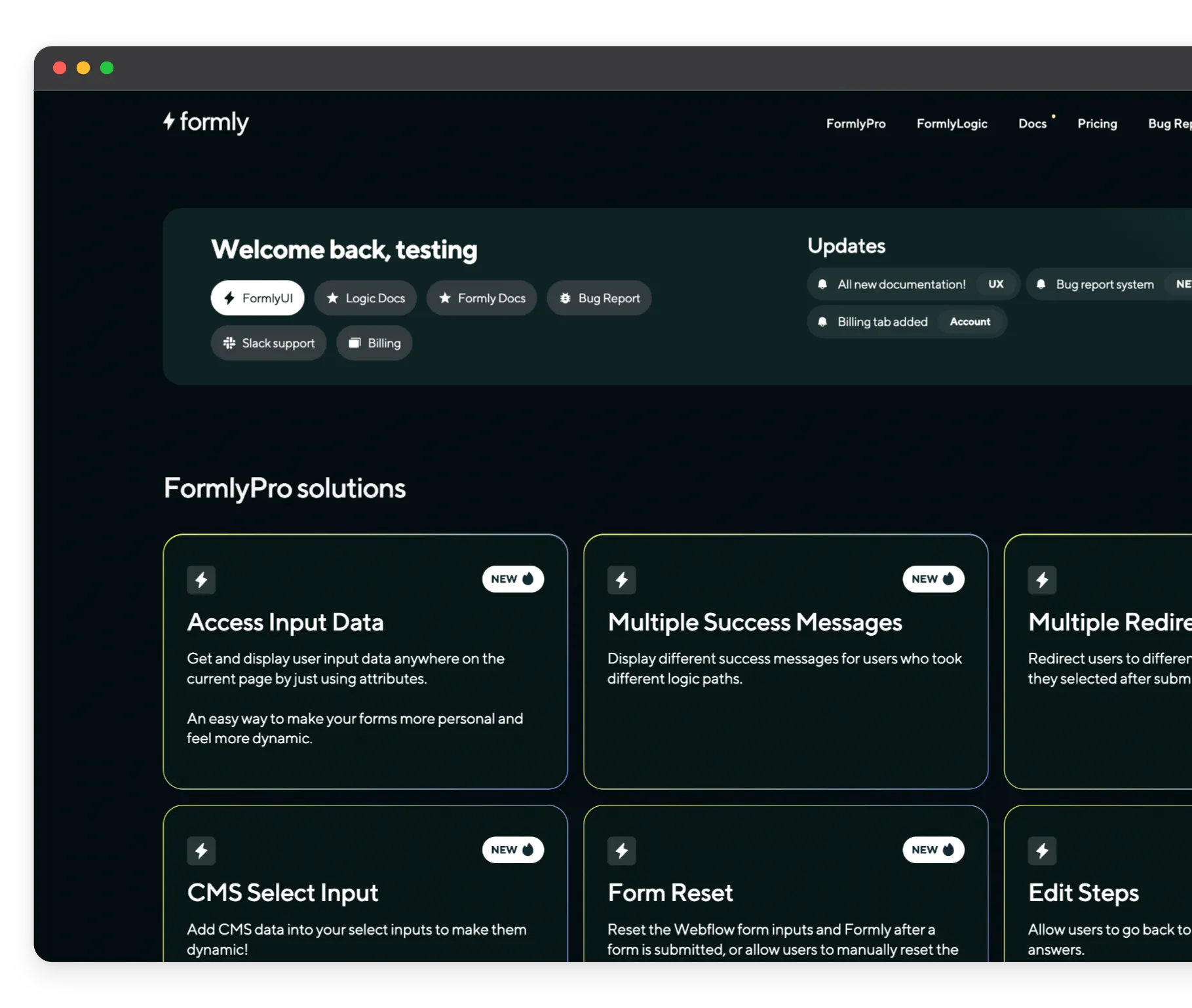This screenshot has width=1192, height=1008.
Task: Click the Slack icon in Slack support
Action: 229,343
